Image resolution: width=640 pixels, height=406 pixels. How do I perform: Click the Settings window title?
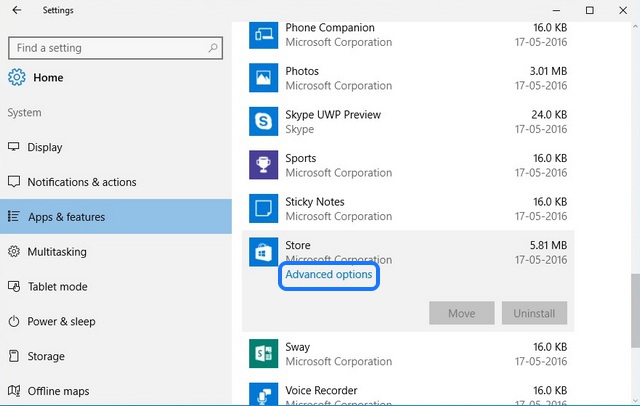(58, 10)
